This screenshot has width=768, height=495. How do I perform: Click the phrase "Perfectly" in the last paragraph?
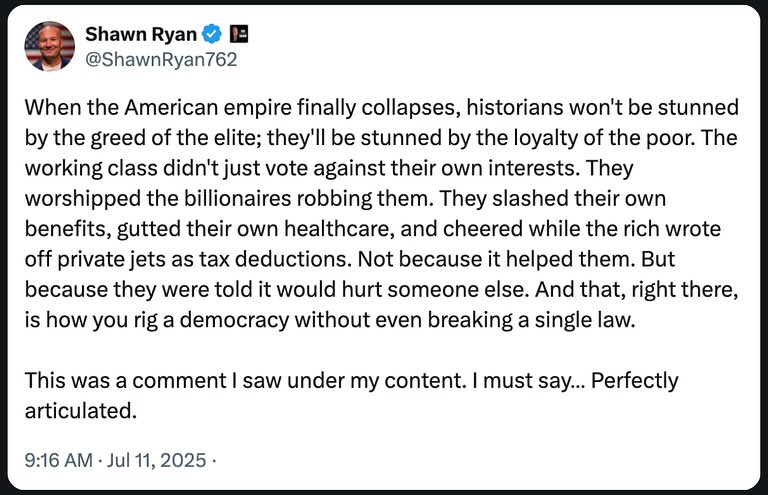coord(635,380)
